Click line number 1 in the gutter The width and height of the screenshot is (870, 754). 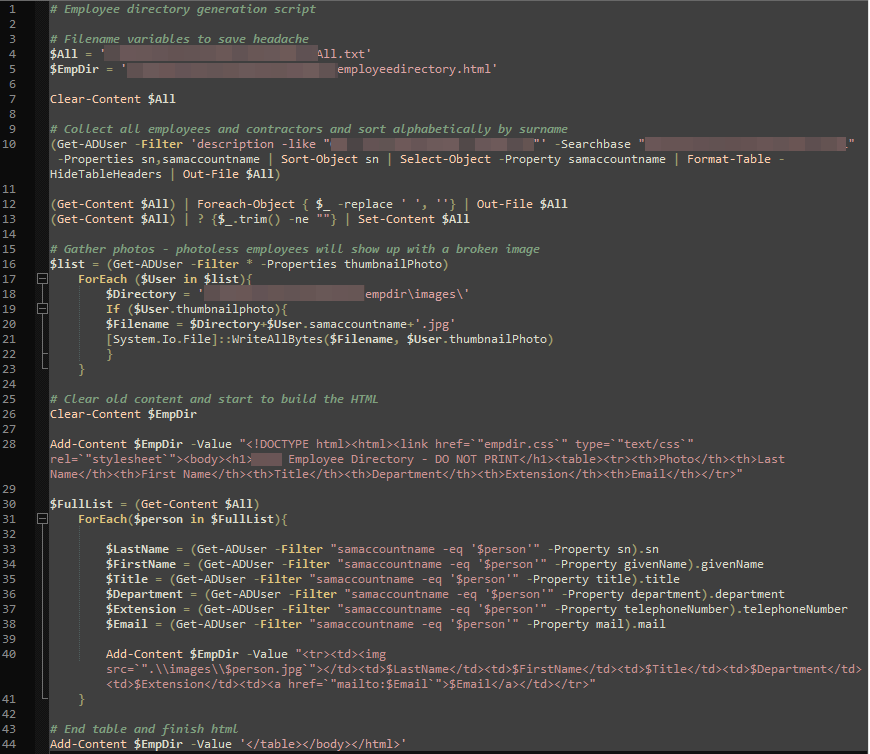[x=12, y=9]
